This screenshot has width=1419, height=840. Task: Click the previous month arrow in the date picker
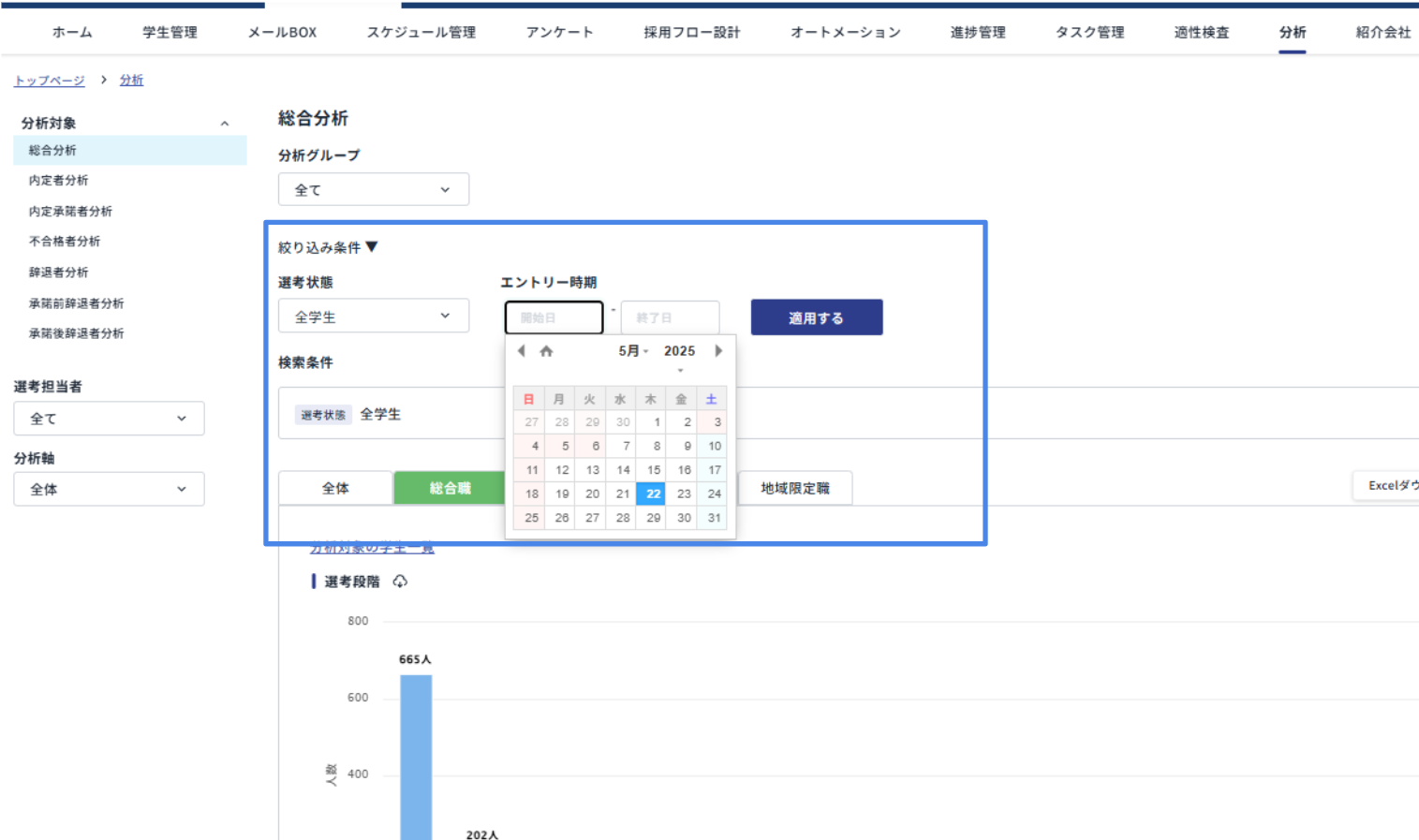point(522,350)
